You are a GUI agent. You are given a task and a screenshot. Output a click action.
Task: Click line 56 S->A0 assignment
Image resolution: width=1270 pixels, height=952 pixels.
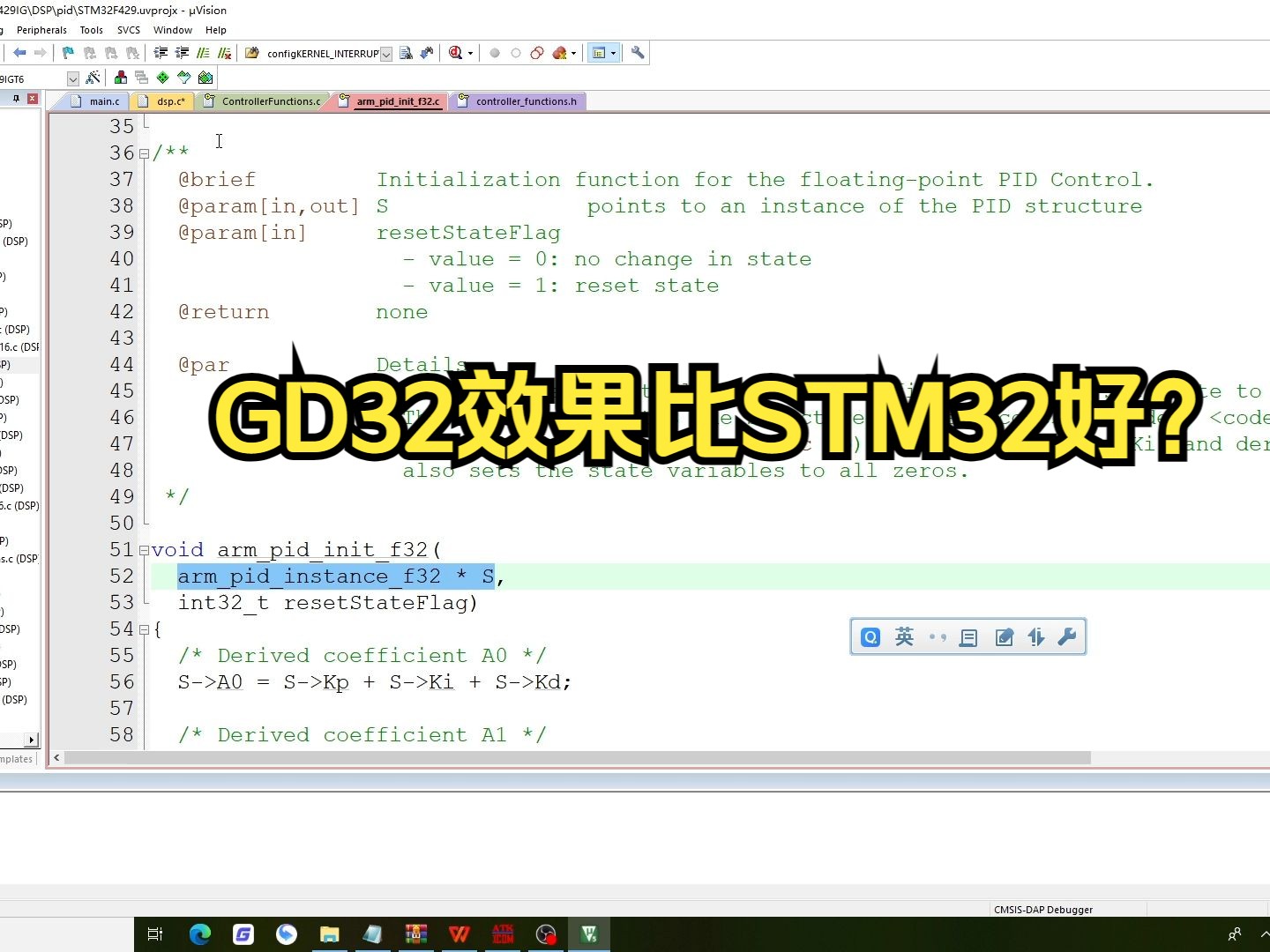click(375, 682)
